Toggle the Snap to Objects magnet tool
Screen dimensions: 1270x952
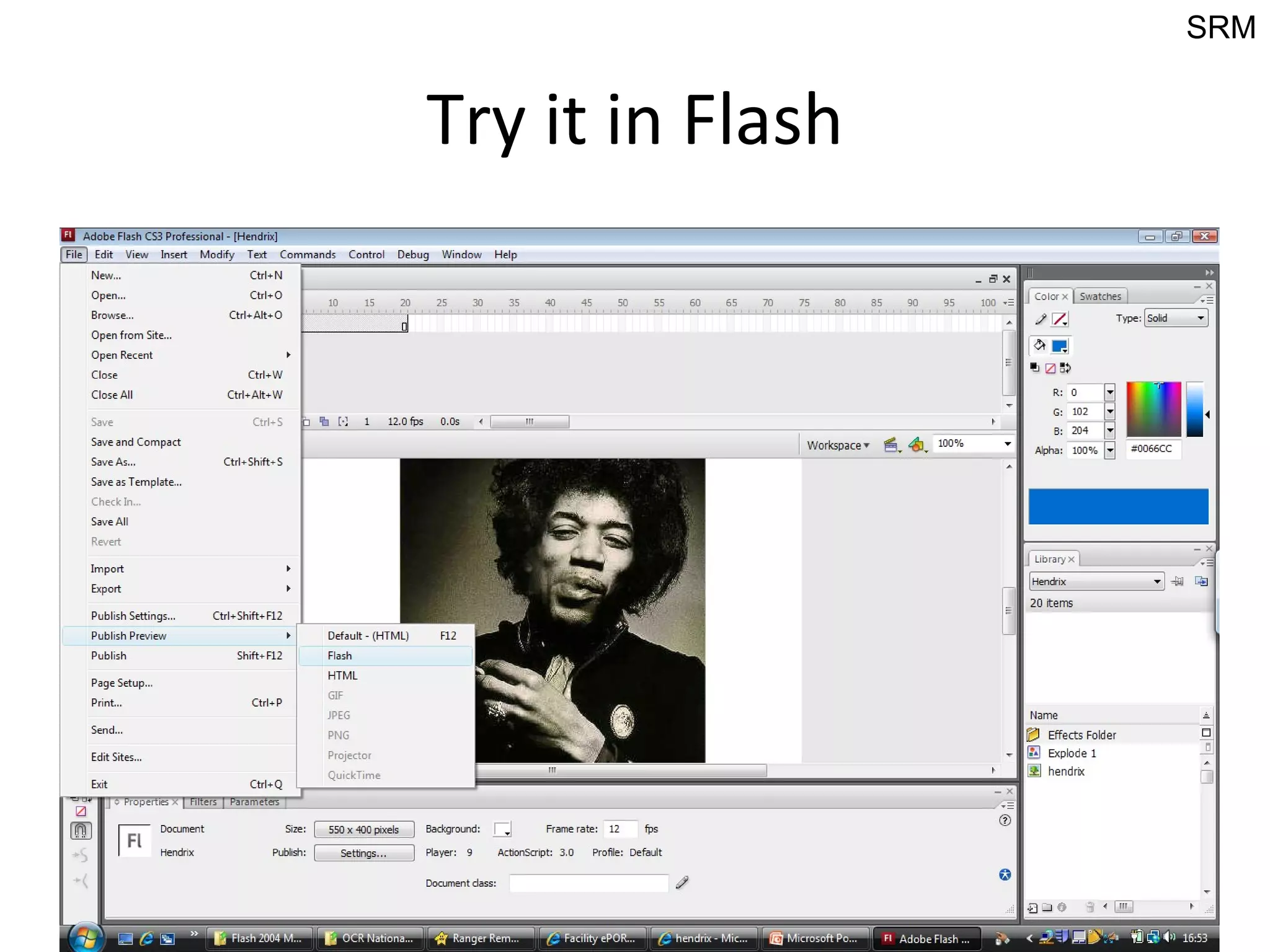[81, 831]
